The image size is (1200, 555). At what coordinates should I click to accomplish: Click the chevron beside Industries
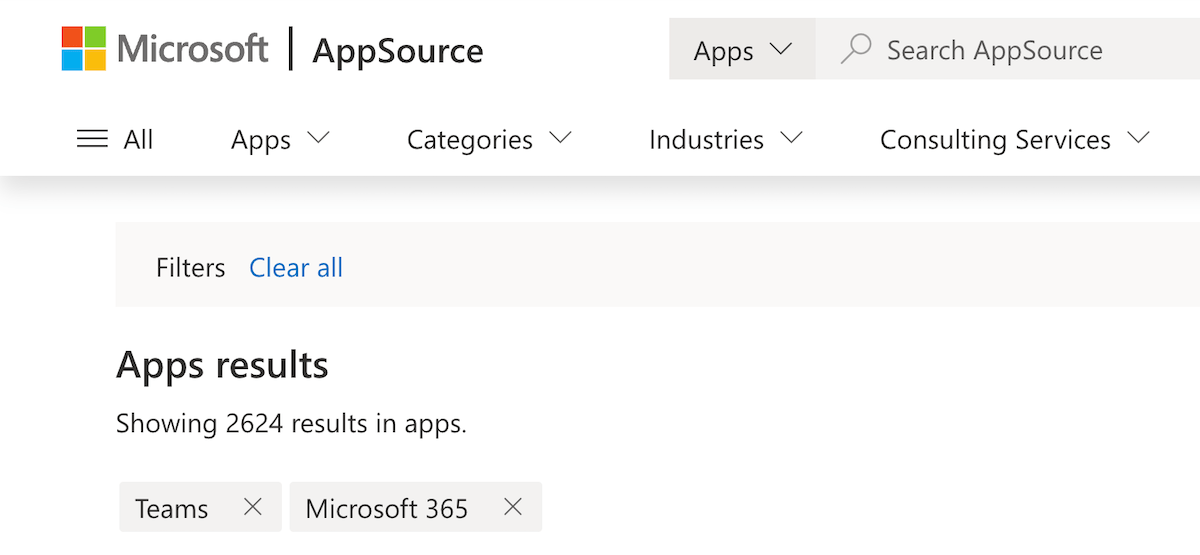pos(791,139)
